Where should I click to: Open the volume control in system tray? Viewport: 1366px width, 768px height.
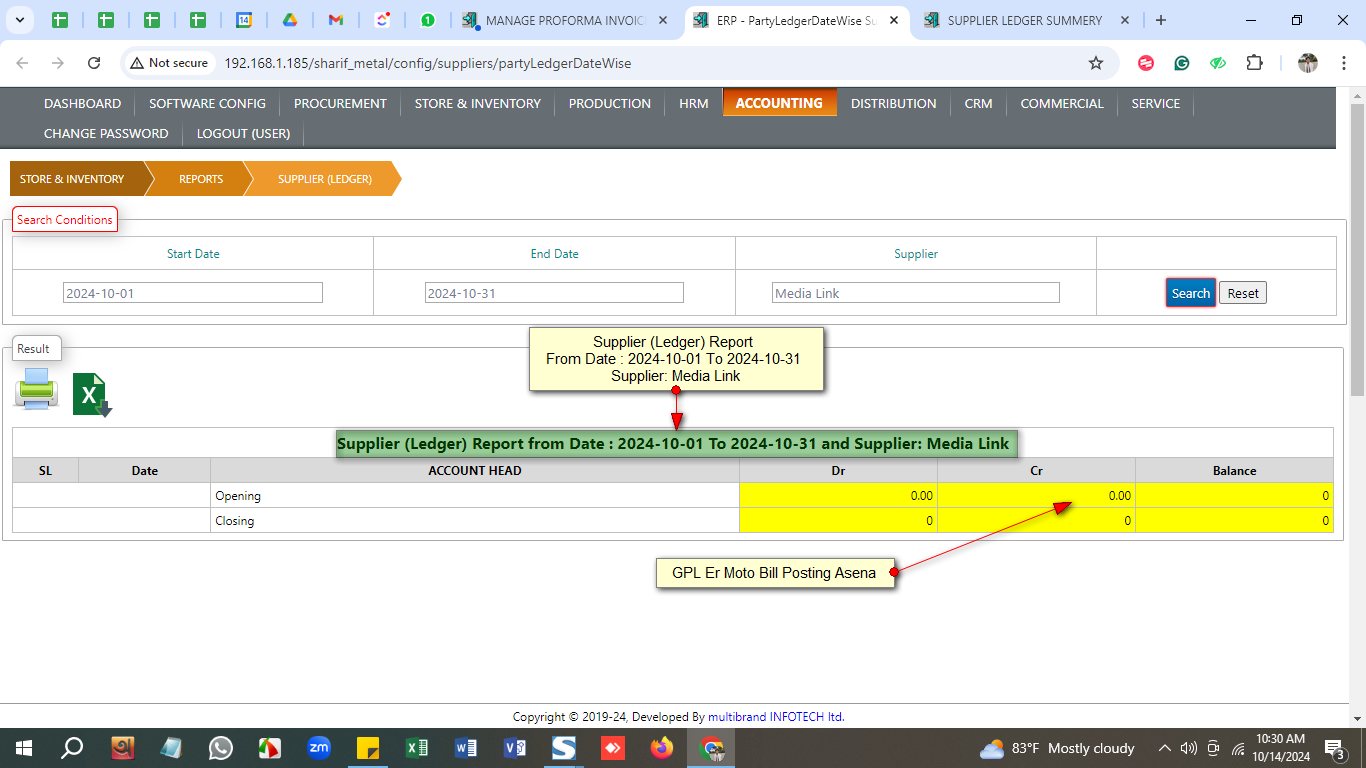click(1189, 748)
